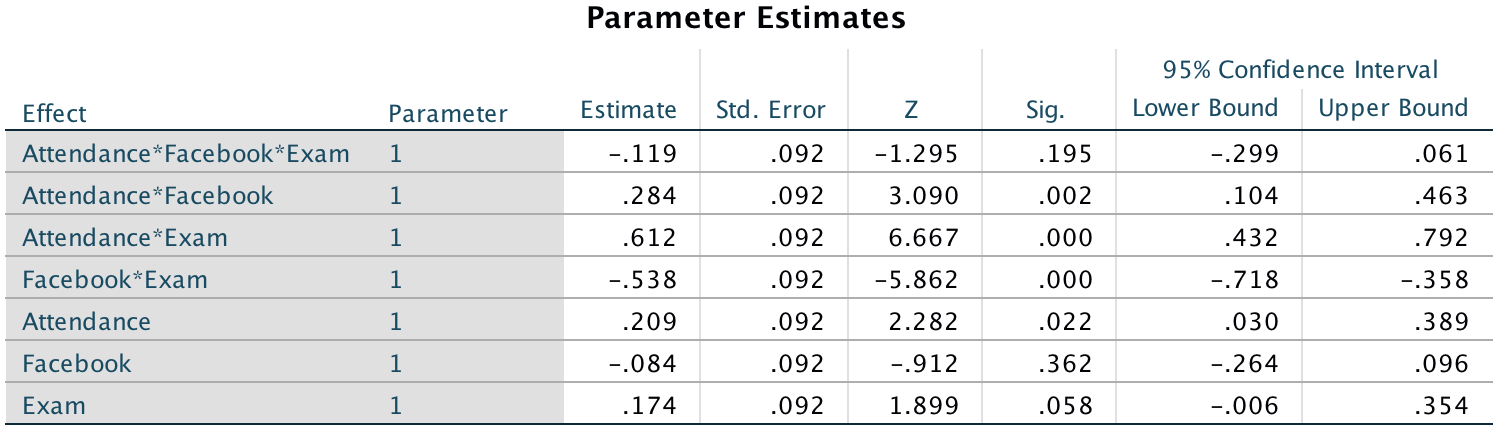Image resolution: width=1506 pixels, height=438 pixels.
Task: Select the Exam row's estimate value .174
Action: click(651, 406)
